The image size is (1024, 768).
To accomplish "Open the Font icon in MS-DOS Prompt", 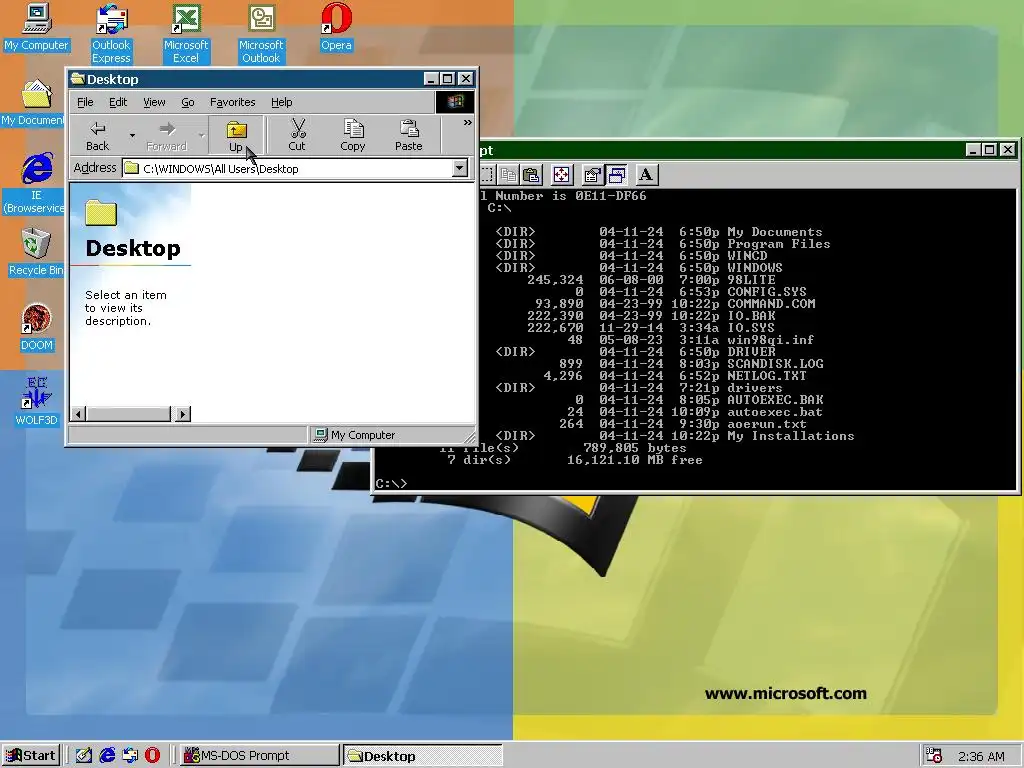I will coord(646,175).
